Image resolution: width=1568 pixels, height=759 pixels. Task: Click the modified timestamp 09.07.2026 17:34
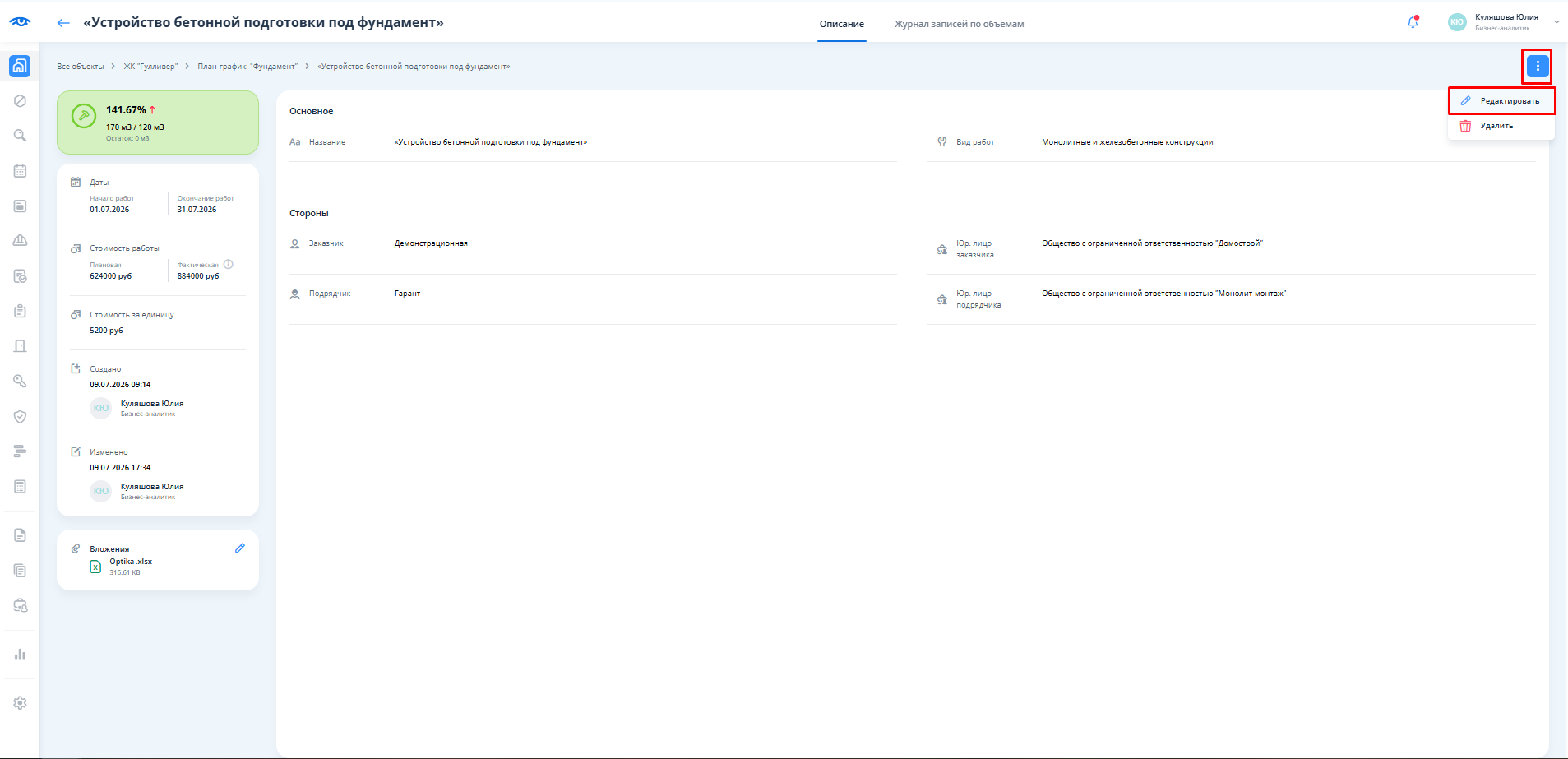click(x=120, y=468)
